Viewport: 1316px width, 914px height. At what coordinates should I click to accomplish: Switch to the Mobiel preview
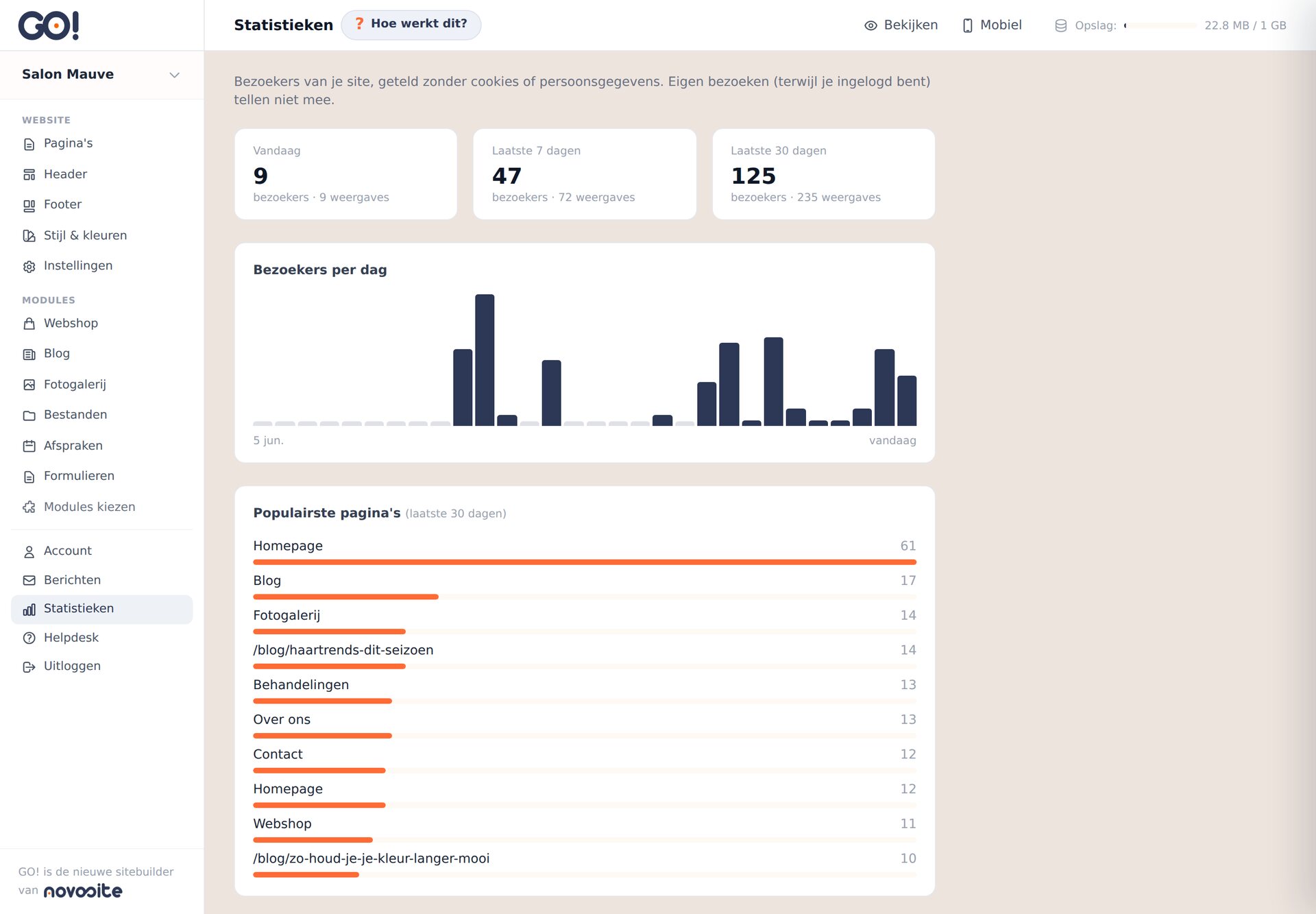[x=992, y=25]
